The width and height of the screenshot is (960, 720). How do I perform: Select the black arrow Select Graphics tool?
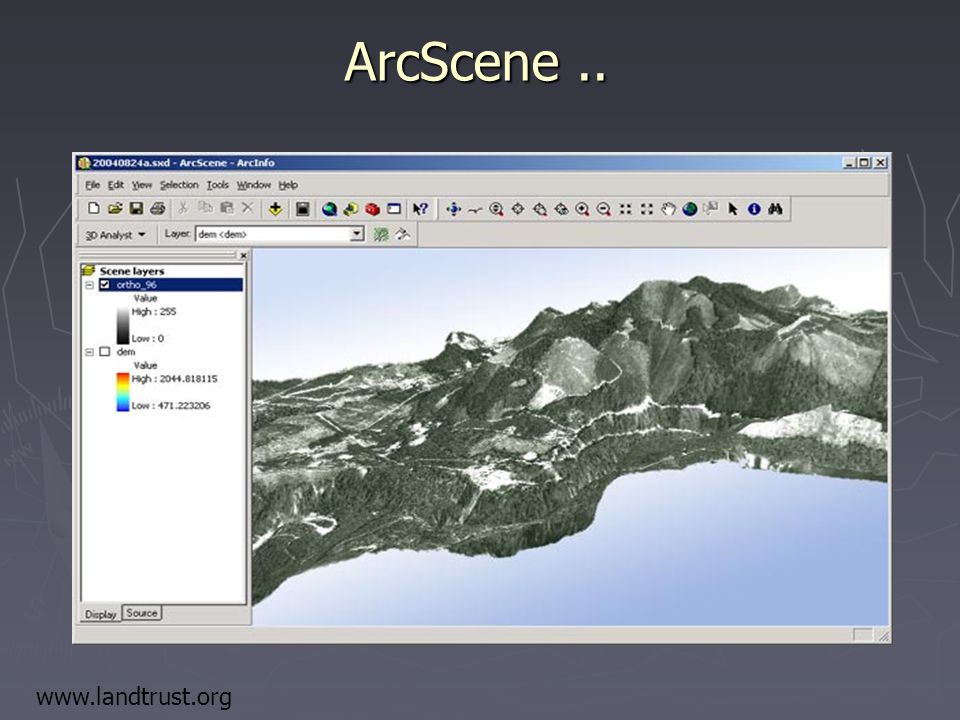[732, 209]
